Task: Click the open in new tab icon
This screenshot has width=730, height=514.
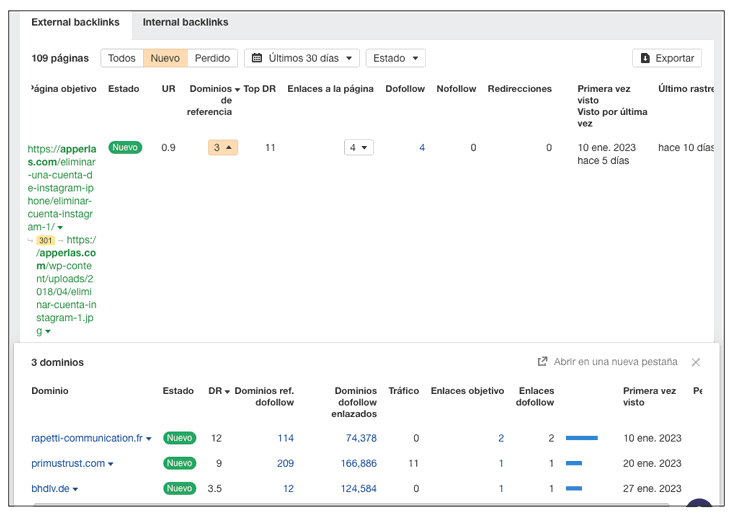Action: (x=542, y=362)
